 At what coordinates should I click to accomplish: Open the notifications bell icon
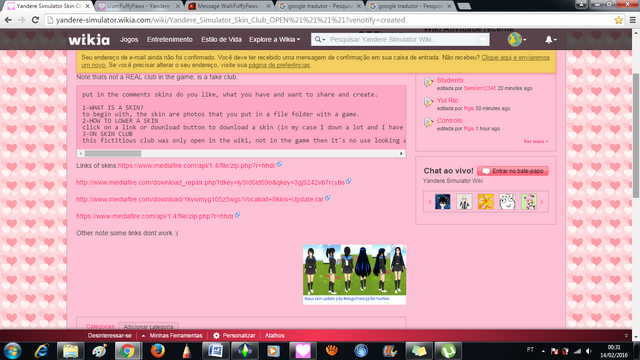(549, 40)
